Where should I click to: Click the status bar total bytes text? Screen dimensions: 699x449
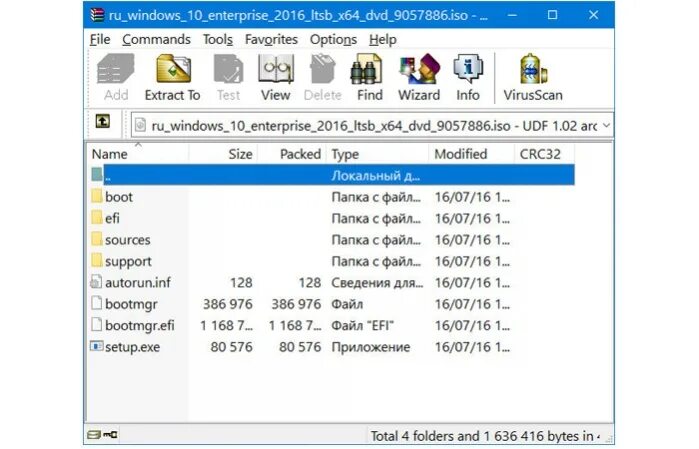pos(485,436)
